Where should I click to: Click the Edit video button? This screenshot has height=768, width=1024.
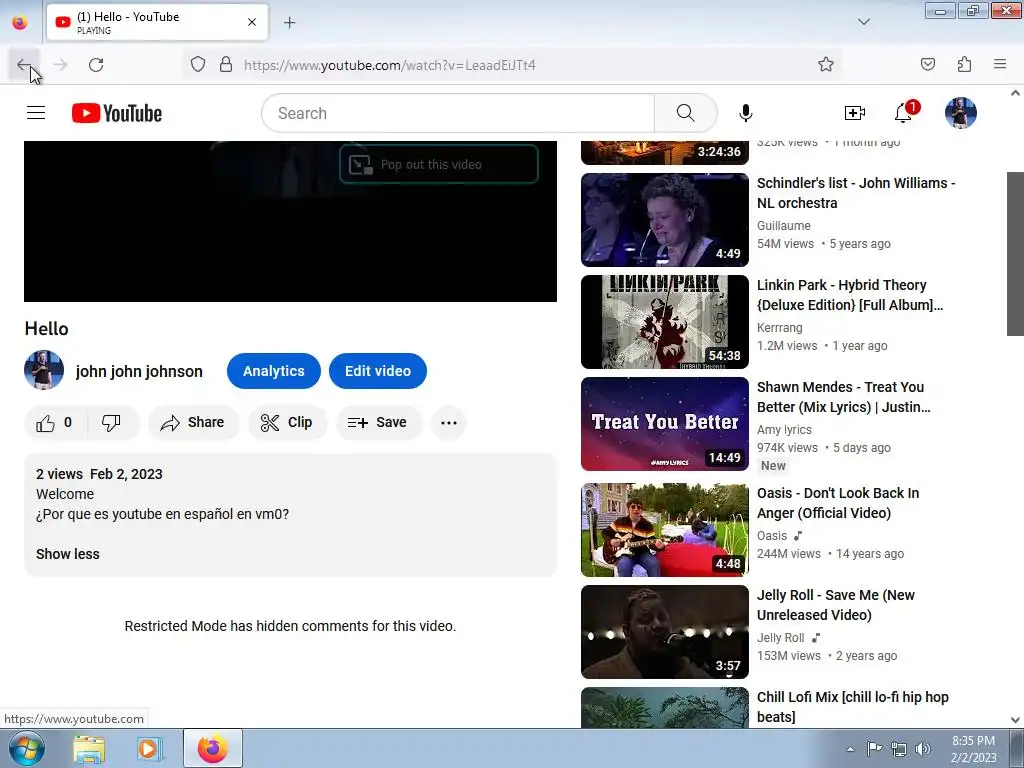377,371
